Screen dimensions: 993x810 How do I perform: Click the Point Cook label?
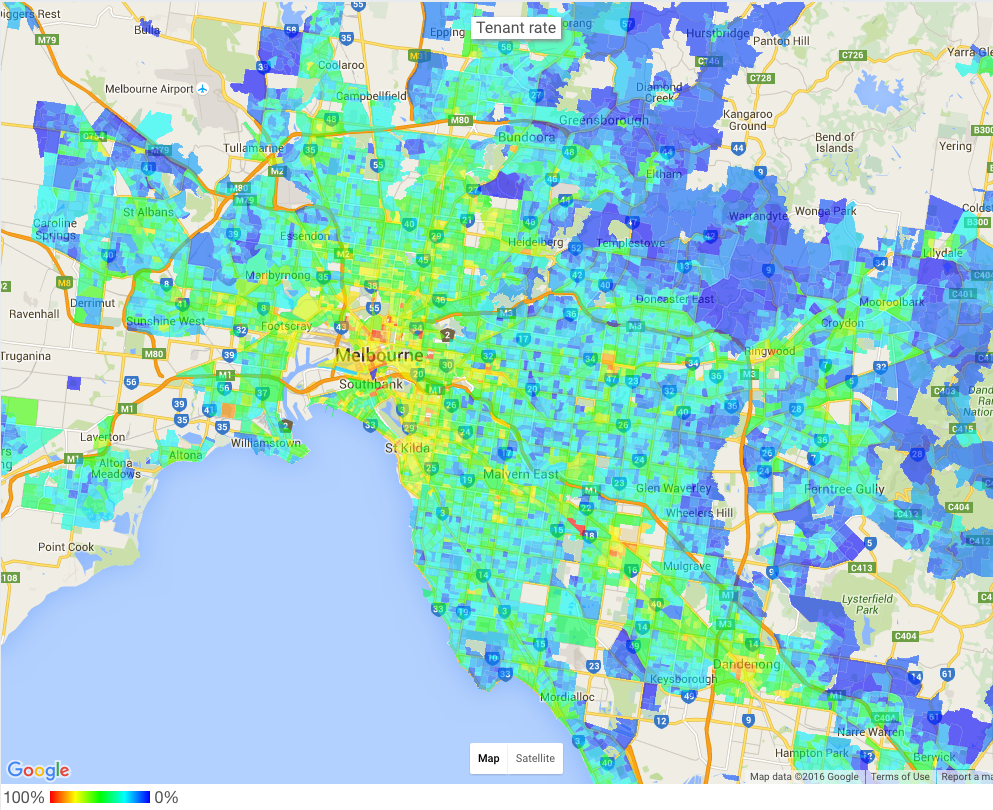coord(66,547)
